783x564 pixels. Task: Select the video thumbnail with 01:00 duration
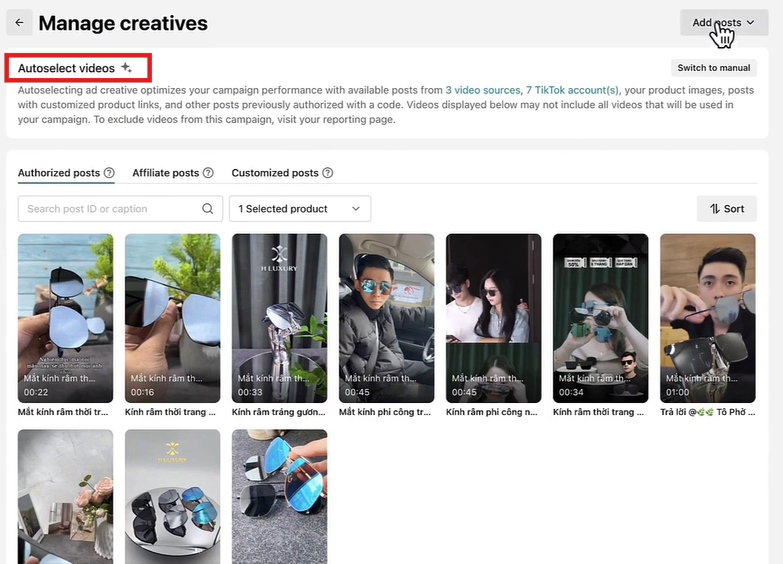pyautogui.click(x=707, y=318)
